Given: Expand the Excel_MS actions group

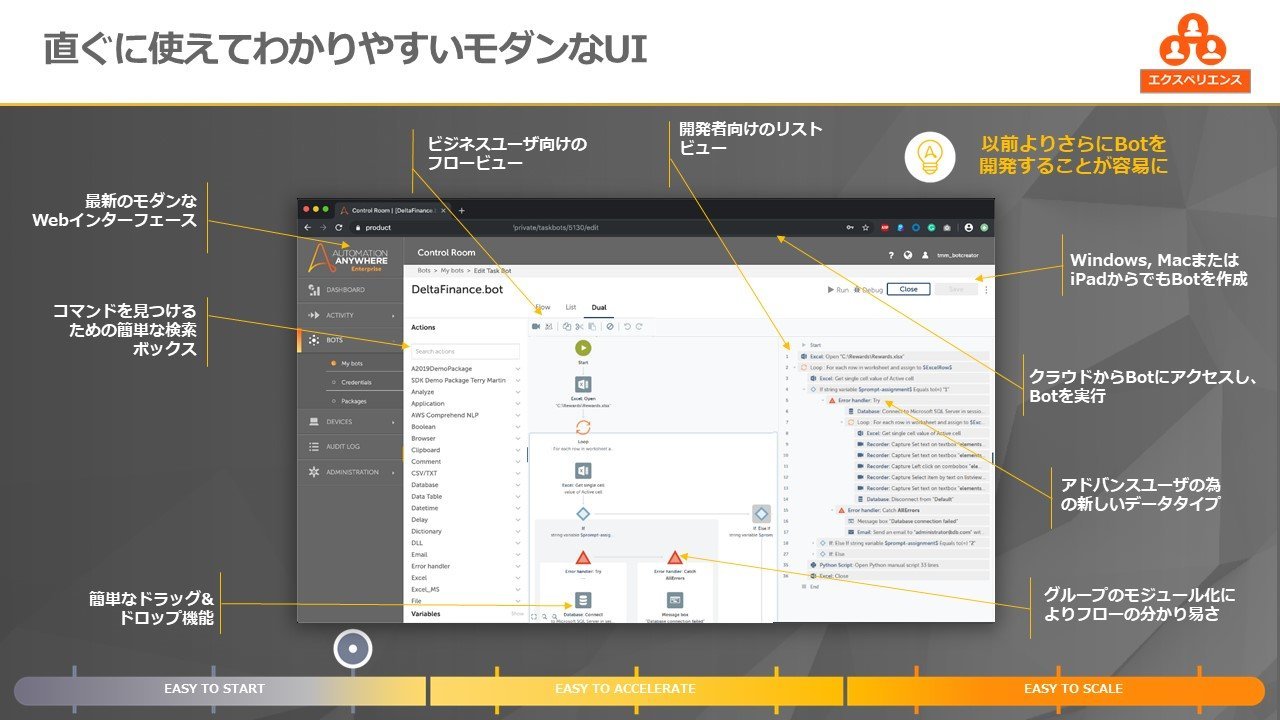Looking at the screenshot, I should coord(465,589).
